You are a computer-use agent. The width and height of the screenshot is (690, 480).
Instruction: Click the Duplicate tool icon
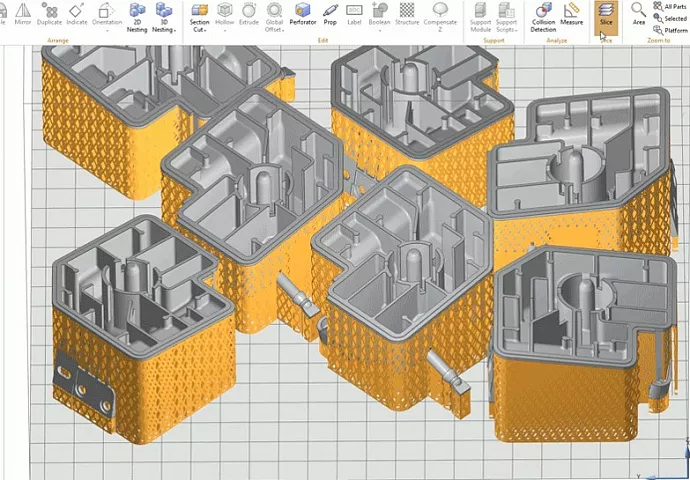click(49, 10)
